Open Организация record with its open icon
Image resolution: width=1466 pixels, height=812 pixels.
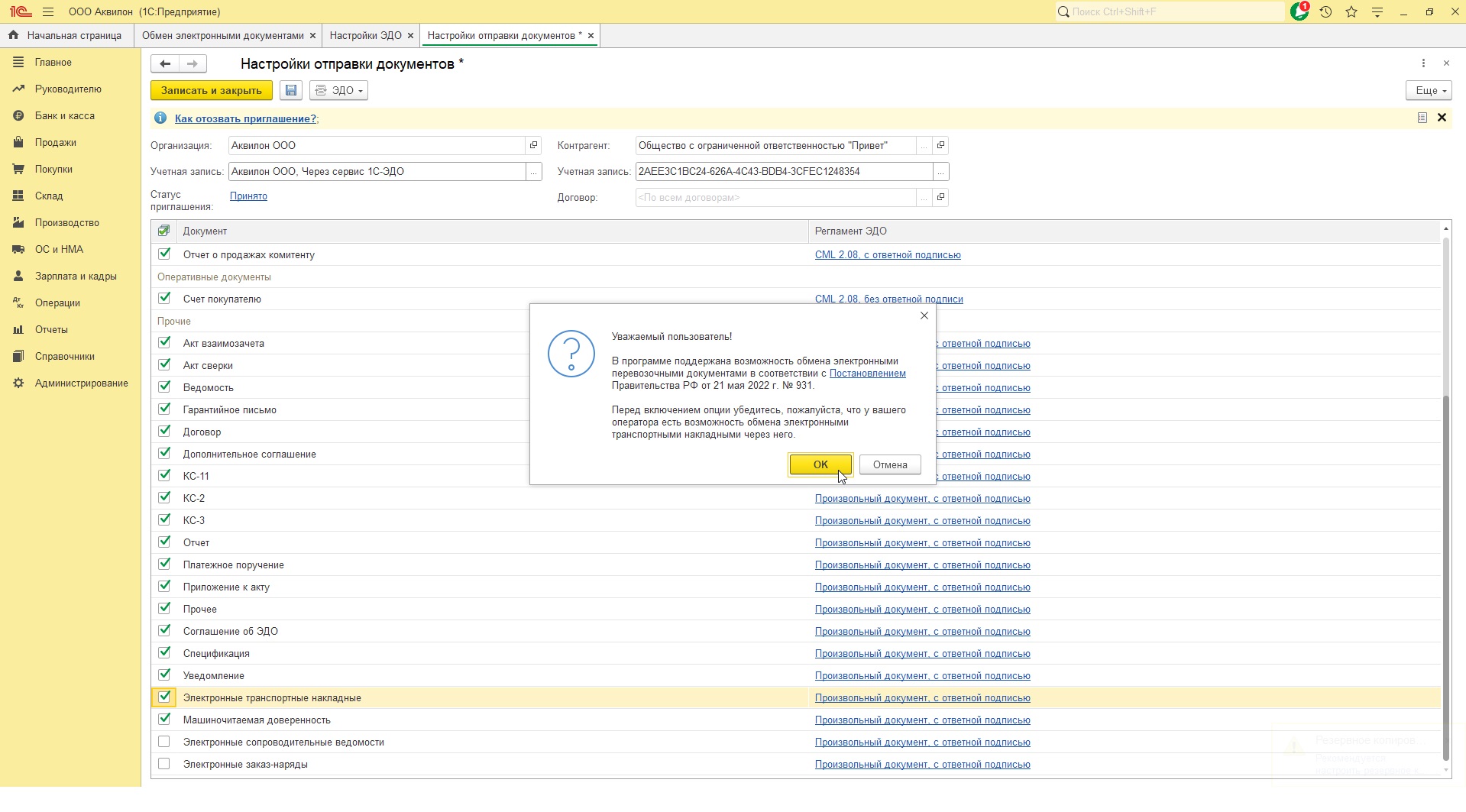tap(534, 145)
